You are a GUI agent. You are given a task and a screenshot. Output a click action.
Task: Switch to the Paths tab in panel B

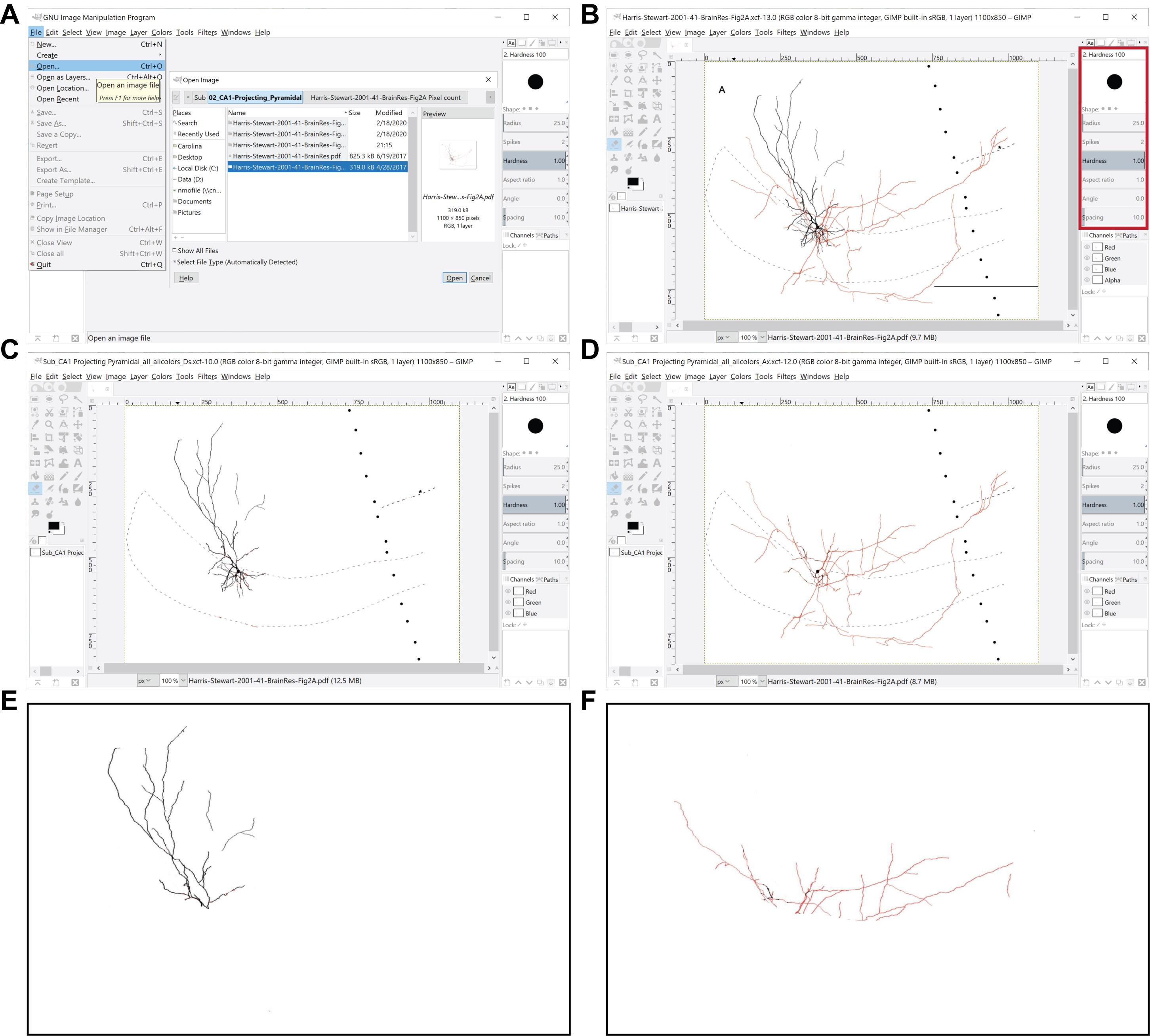[x=1128, y=235]
